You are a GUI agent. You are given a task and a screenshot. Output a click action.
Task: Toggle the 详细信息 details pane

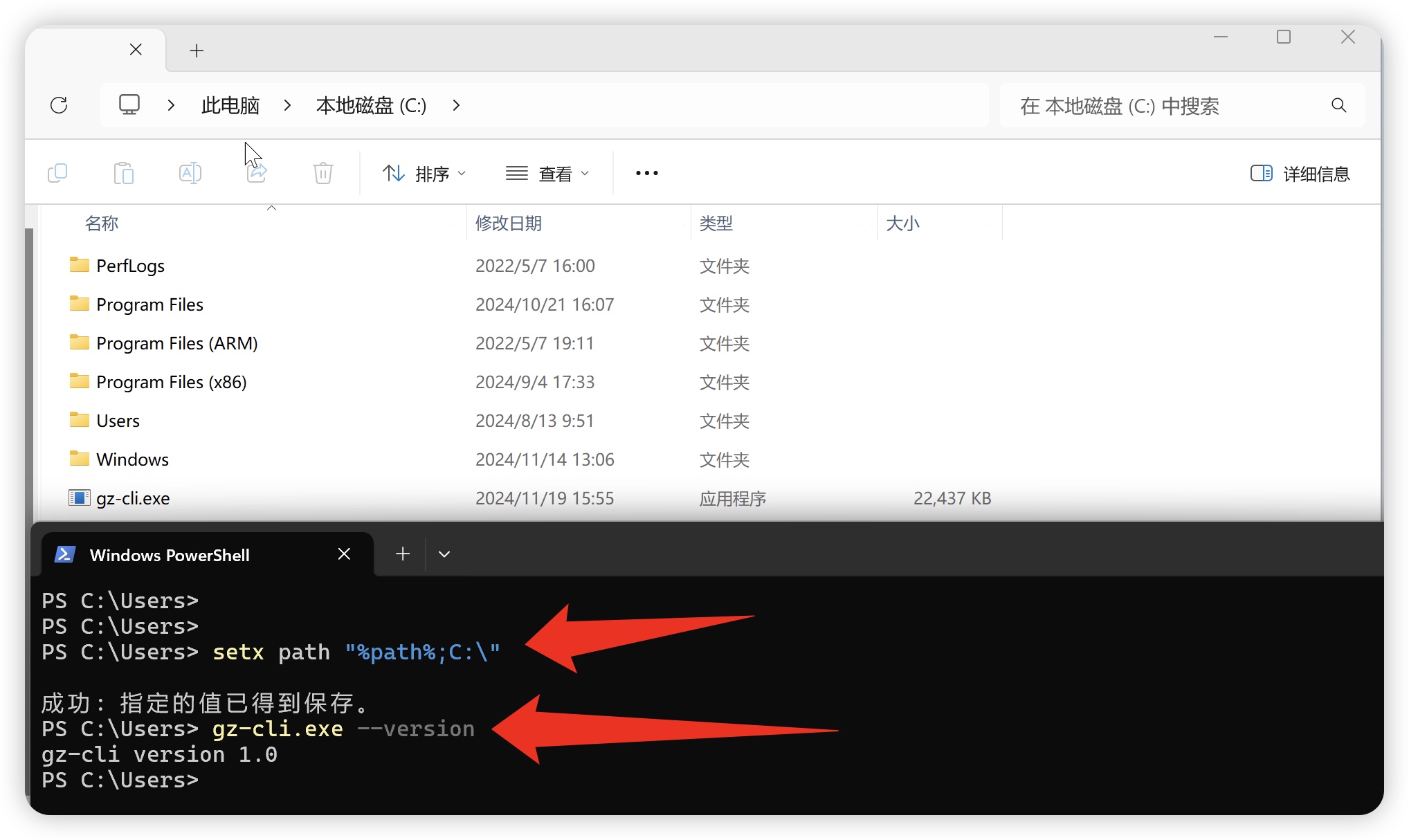point(1300,174)
